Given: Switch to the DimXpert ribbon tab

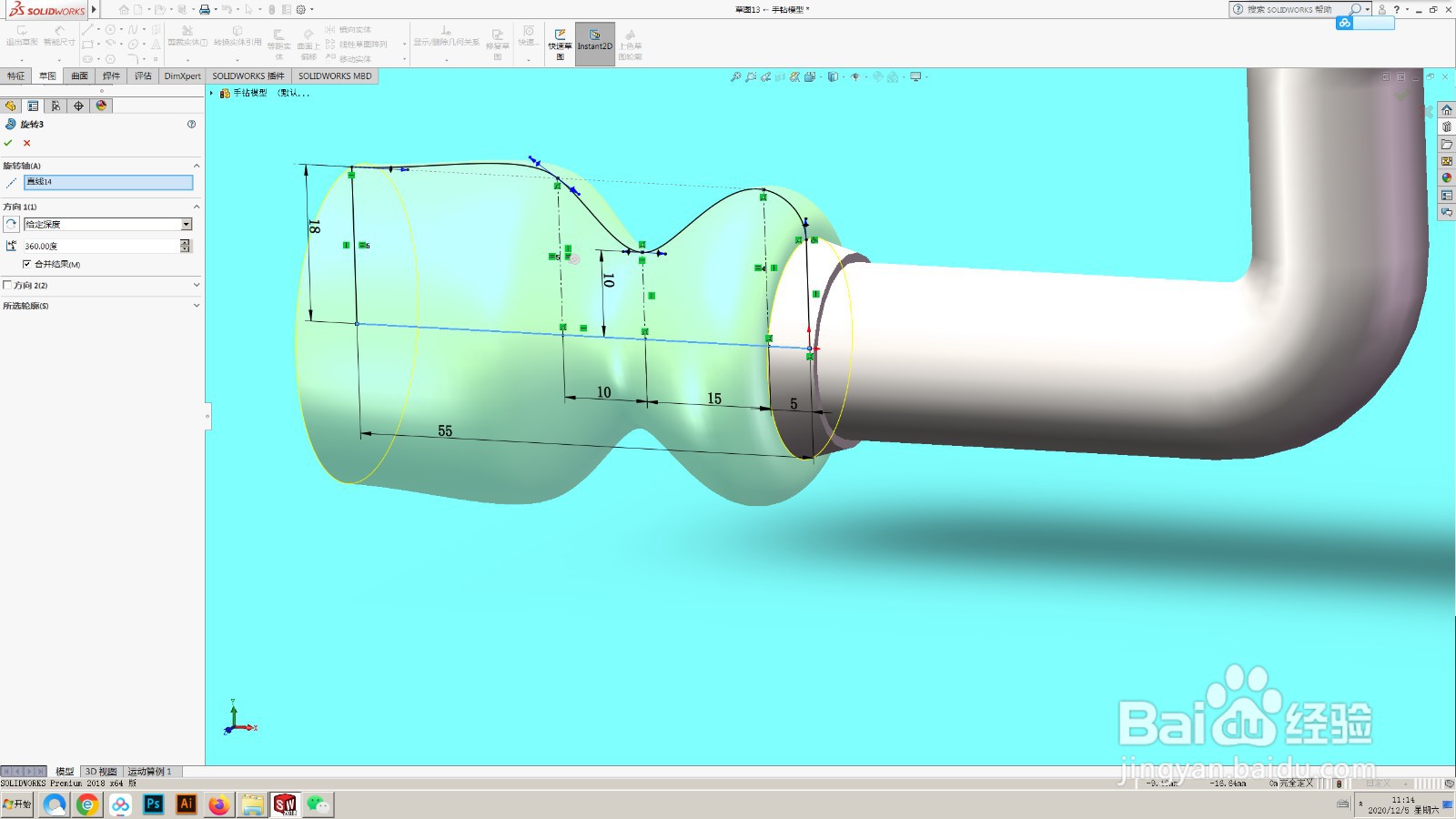Looking at the screenshot, I should click(183, 76).
